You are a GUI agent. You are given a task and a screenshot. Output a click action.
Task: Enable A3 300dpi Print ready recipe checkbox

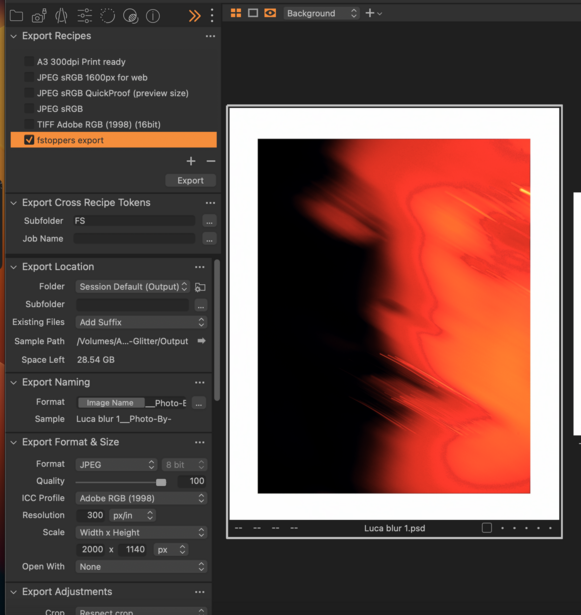pyautogui.click(x=29, y=62)
